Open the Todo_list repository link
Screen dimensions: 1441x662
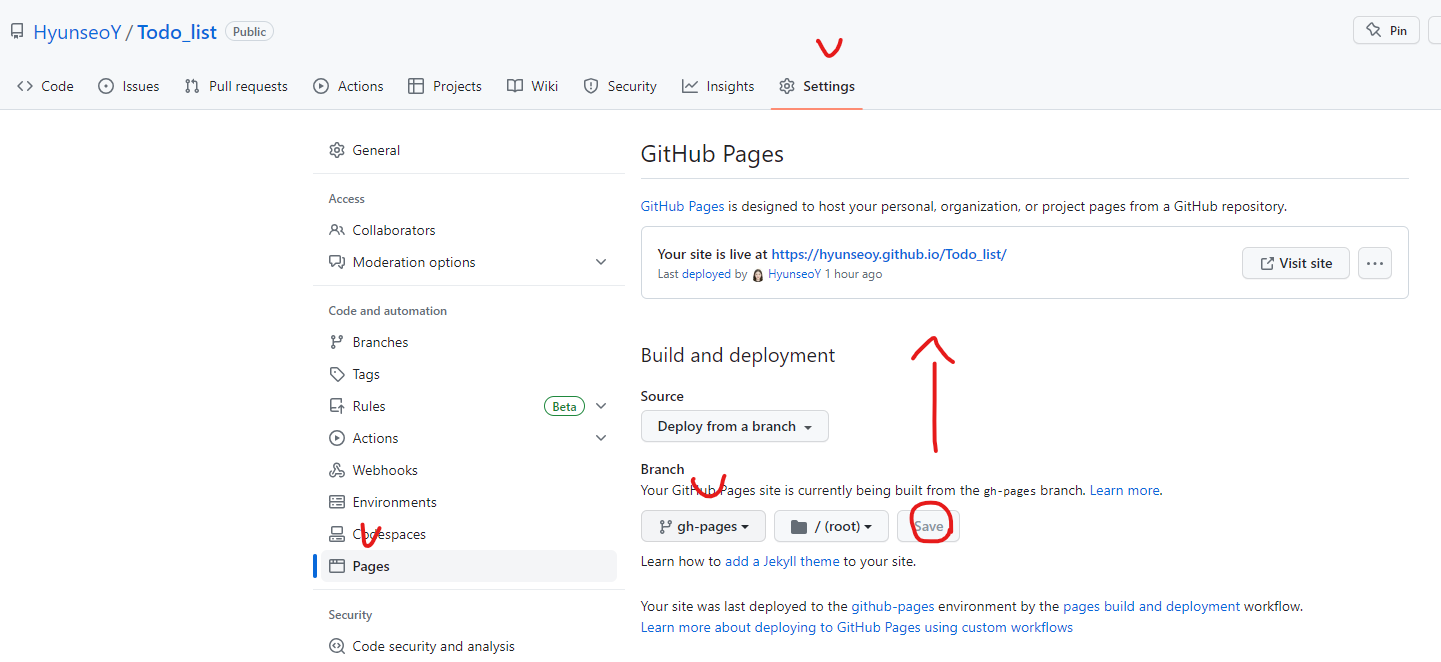tap(177, 32)
